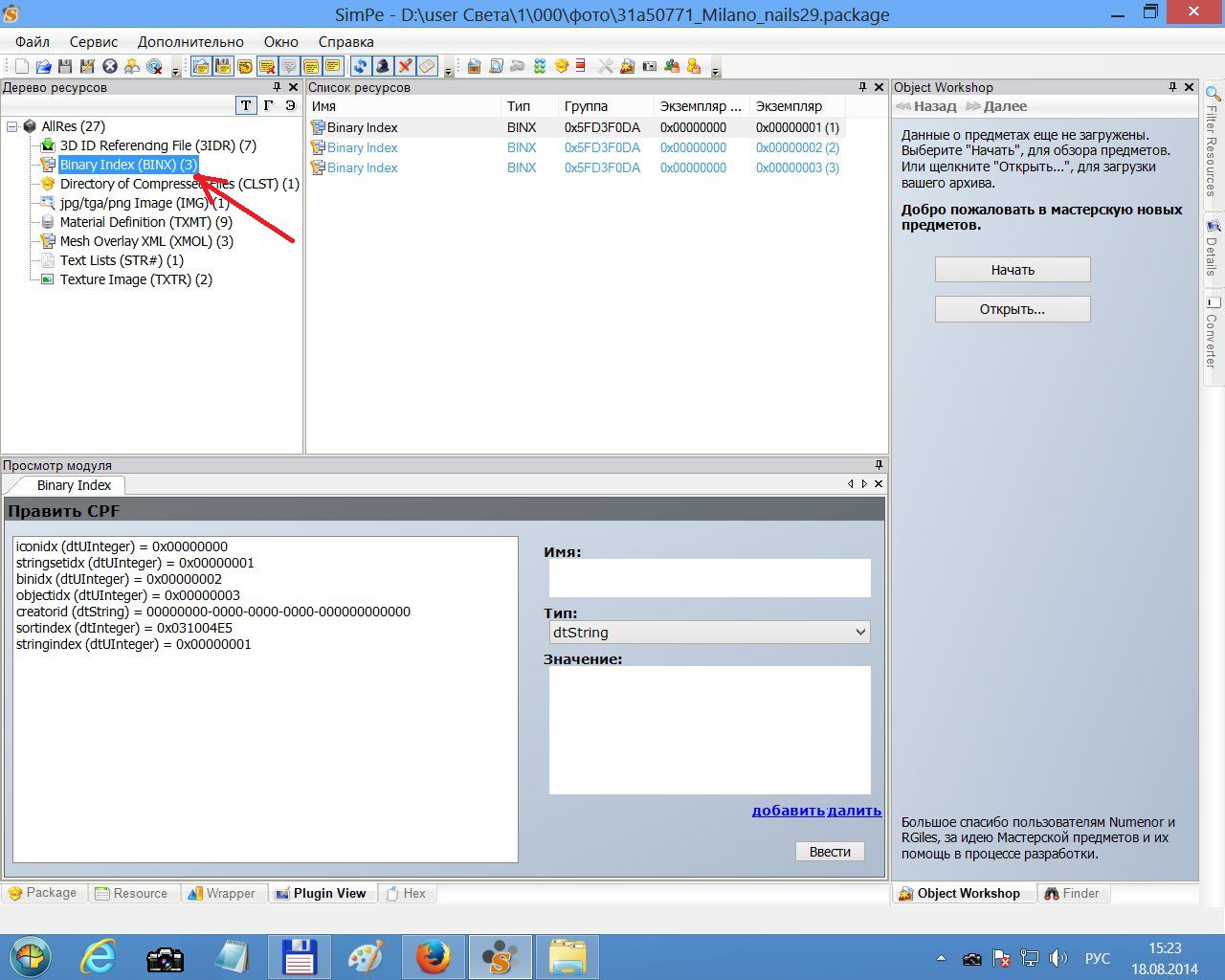
Task: Open the camera app from the taskbar
Action: coord(165,957)
